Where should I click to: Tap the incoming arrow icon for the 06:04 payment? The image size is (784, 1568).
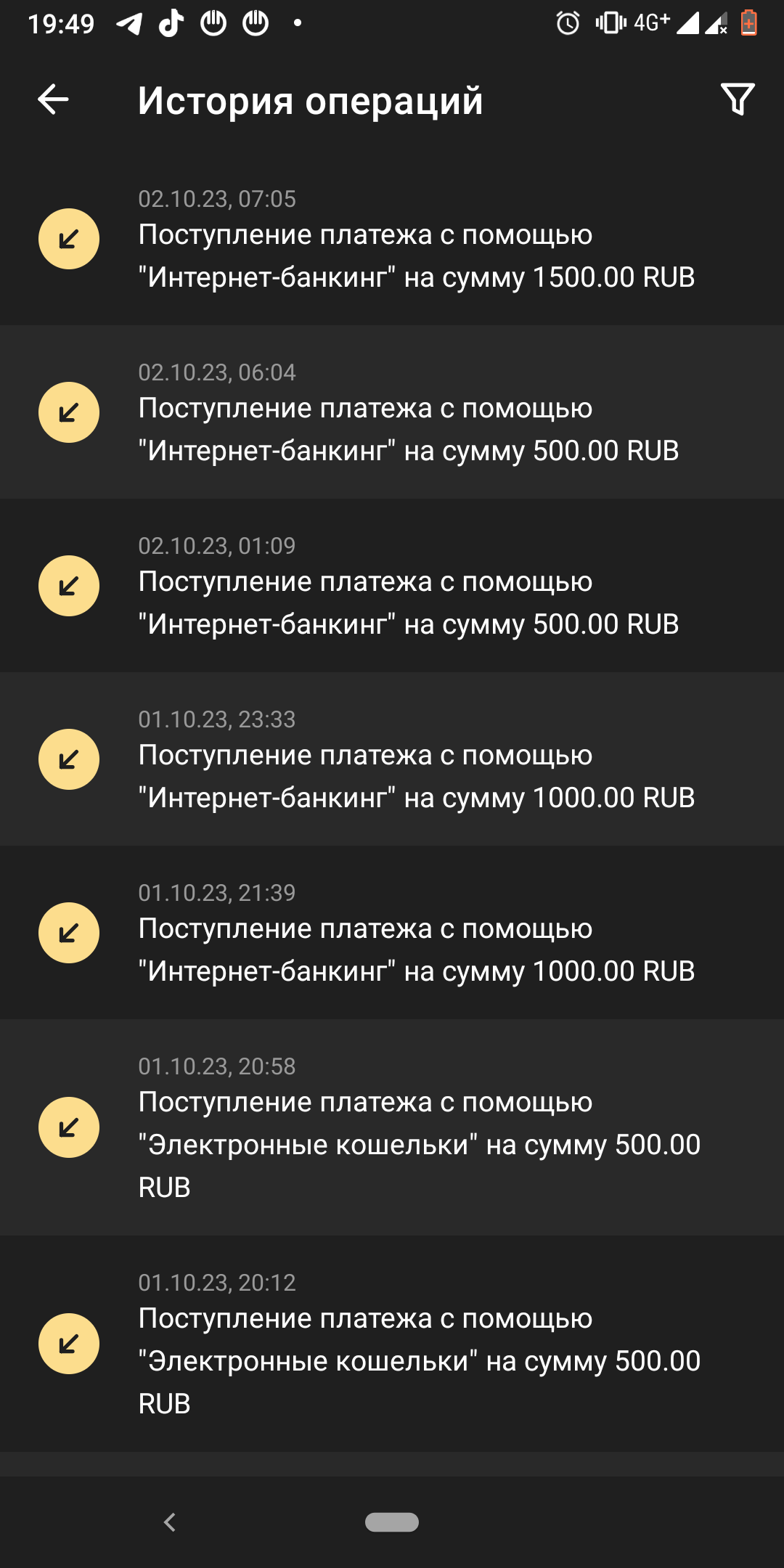(x=69, y=412)
